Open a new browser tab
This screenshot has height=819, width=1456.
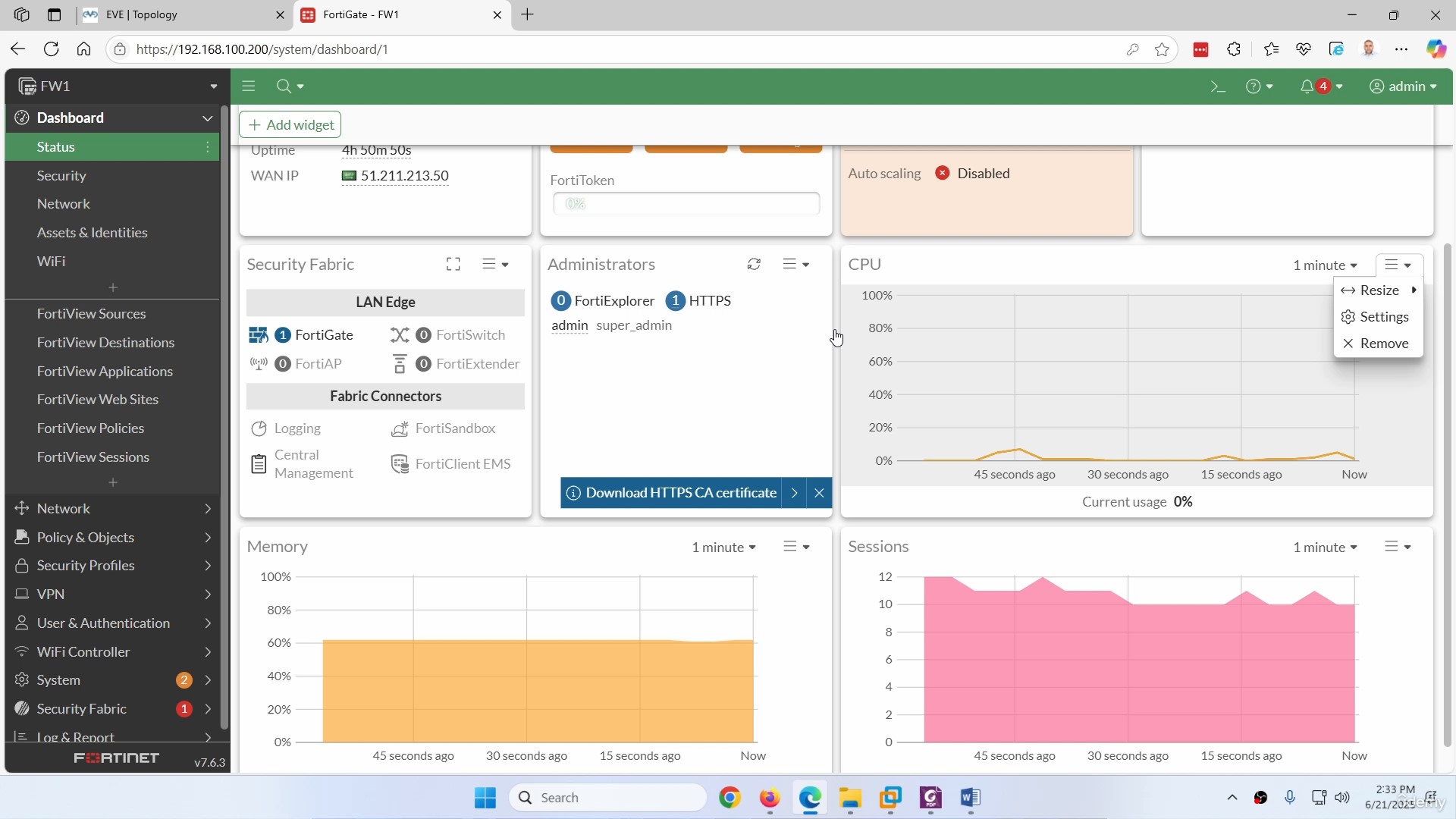[528, 15]
